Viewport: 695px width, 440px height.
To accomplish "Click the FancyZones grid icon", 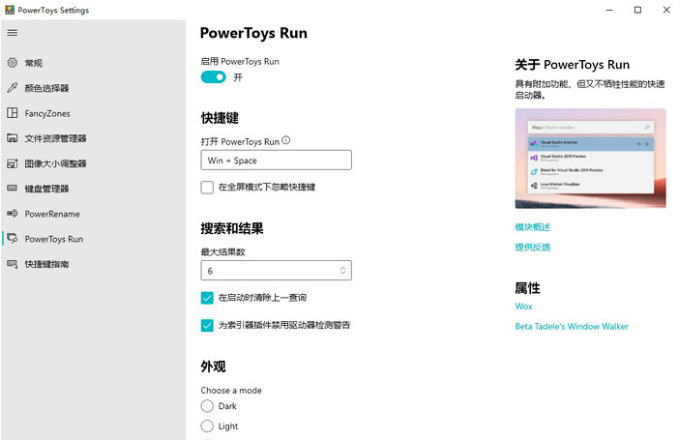I will click(12, 113).
